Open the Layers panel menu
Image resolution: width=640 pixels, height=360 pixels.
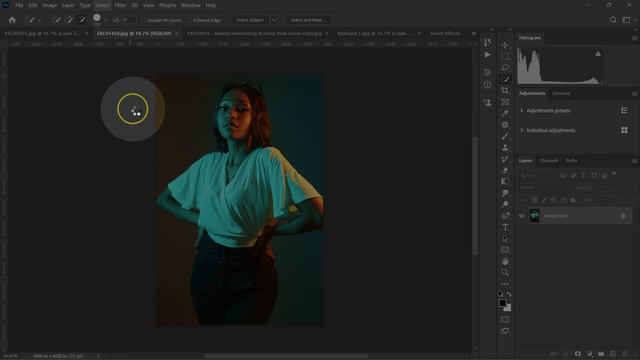coord(634,161)
